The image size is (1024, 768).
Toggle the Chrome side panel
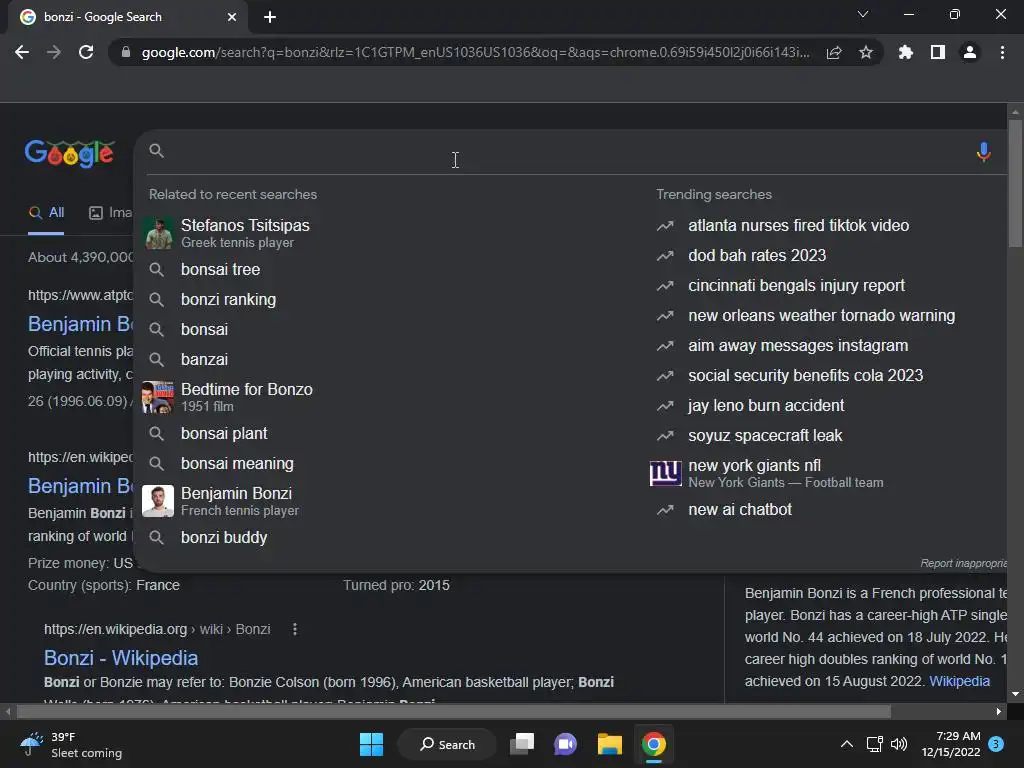coord(938,52)
